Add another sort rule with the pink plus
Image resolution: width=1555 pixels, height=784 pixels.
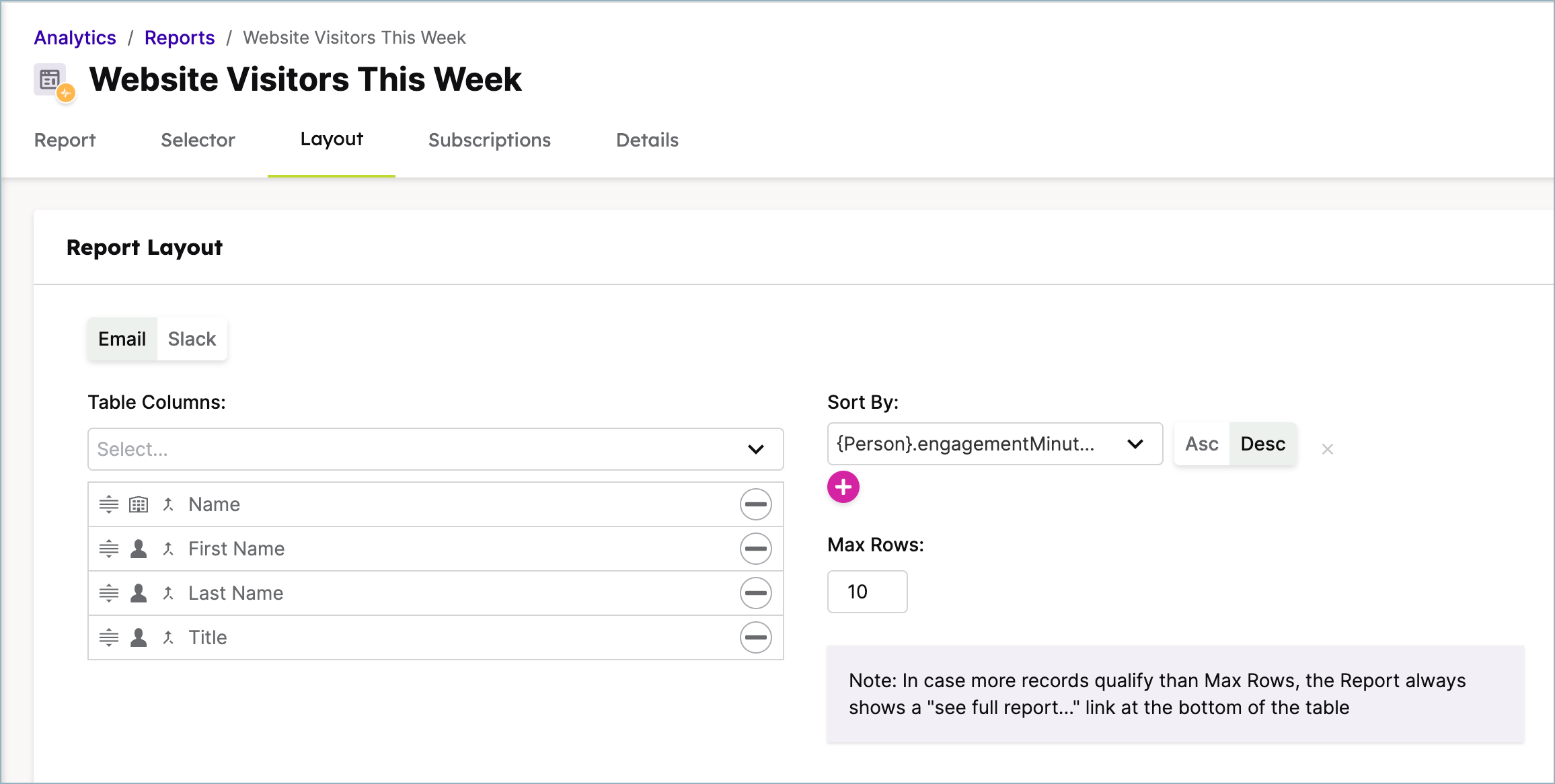(x=843, y=487)
